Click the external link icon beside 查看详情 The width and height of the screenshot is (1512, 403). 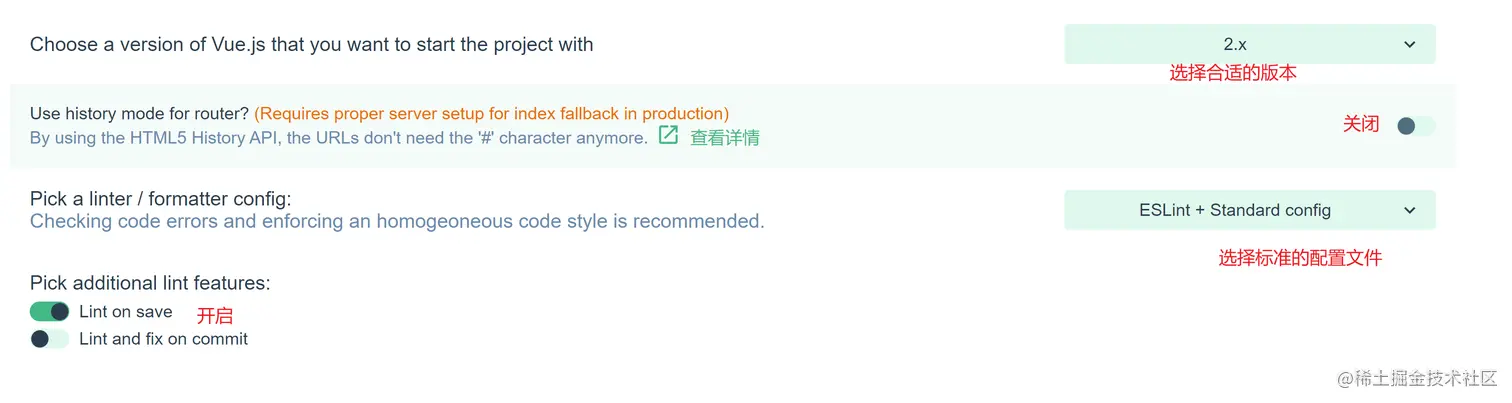[668, 136]
